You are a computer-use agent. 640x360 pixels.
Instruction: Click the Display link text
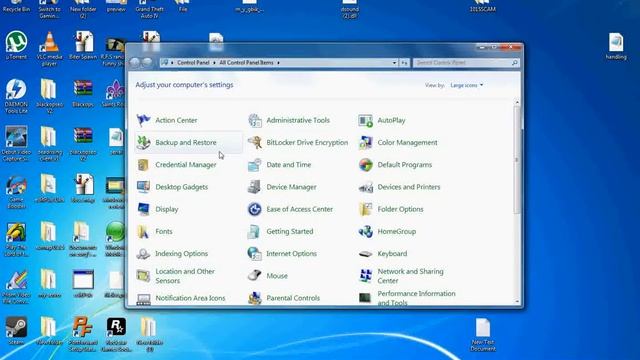tap(167, 209)
